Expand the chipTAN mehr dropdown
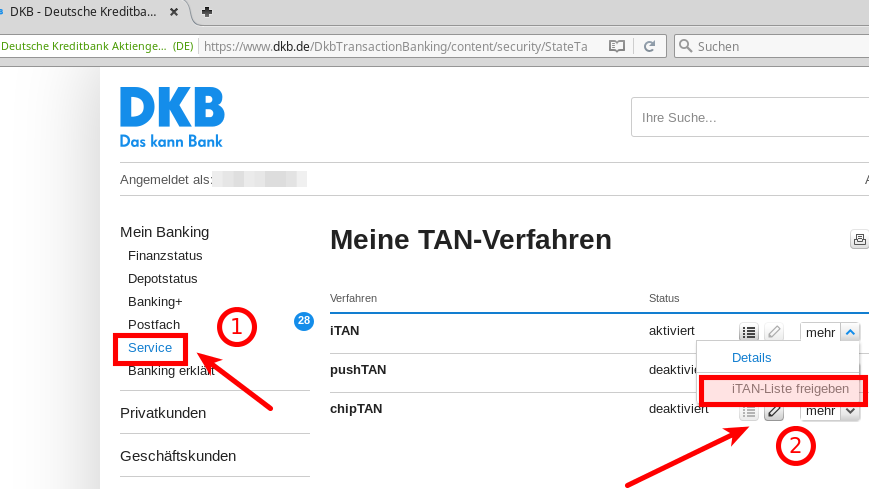The image size is (869, 489). click(850, 411)
